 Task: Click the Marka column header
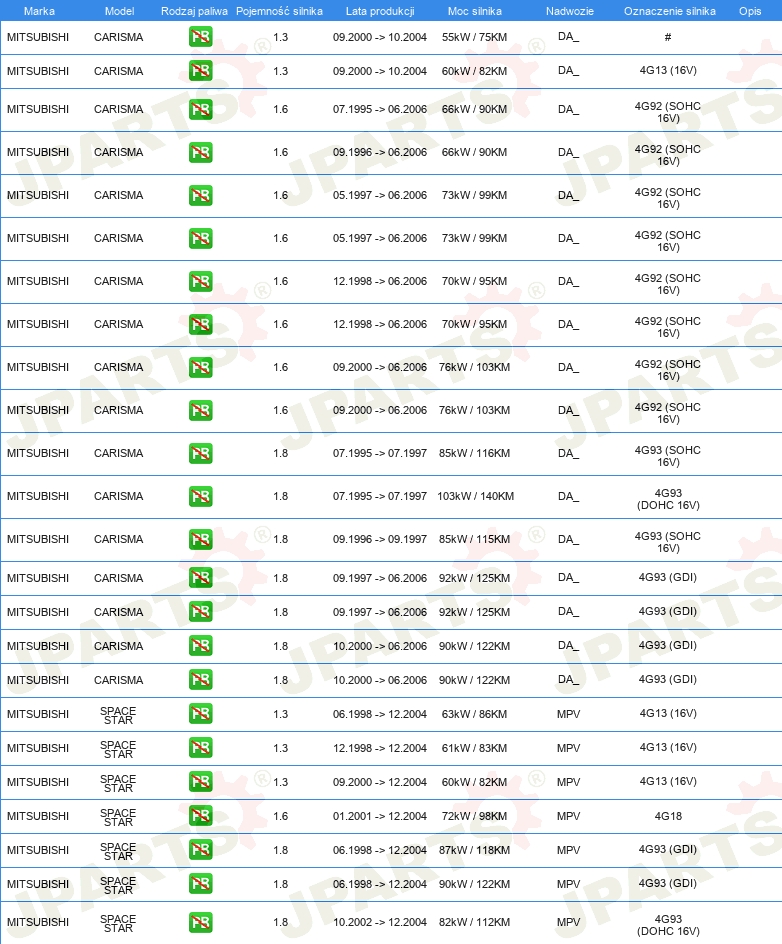(x=39, y=11)
